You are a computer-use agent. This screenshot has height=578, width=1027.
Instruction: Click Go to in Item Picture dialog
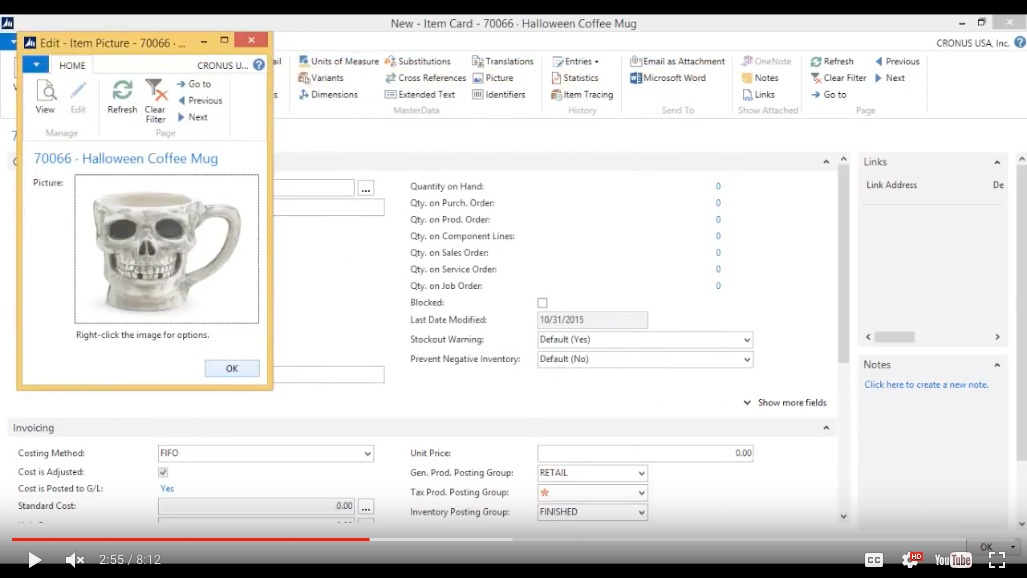tap(194, 84)
